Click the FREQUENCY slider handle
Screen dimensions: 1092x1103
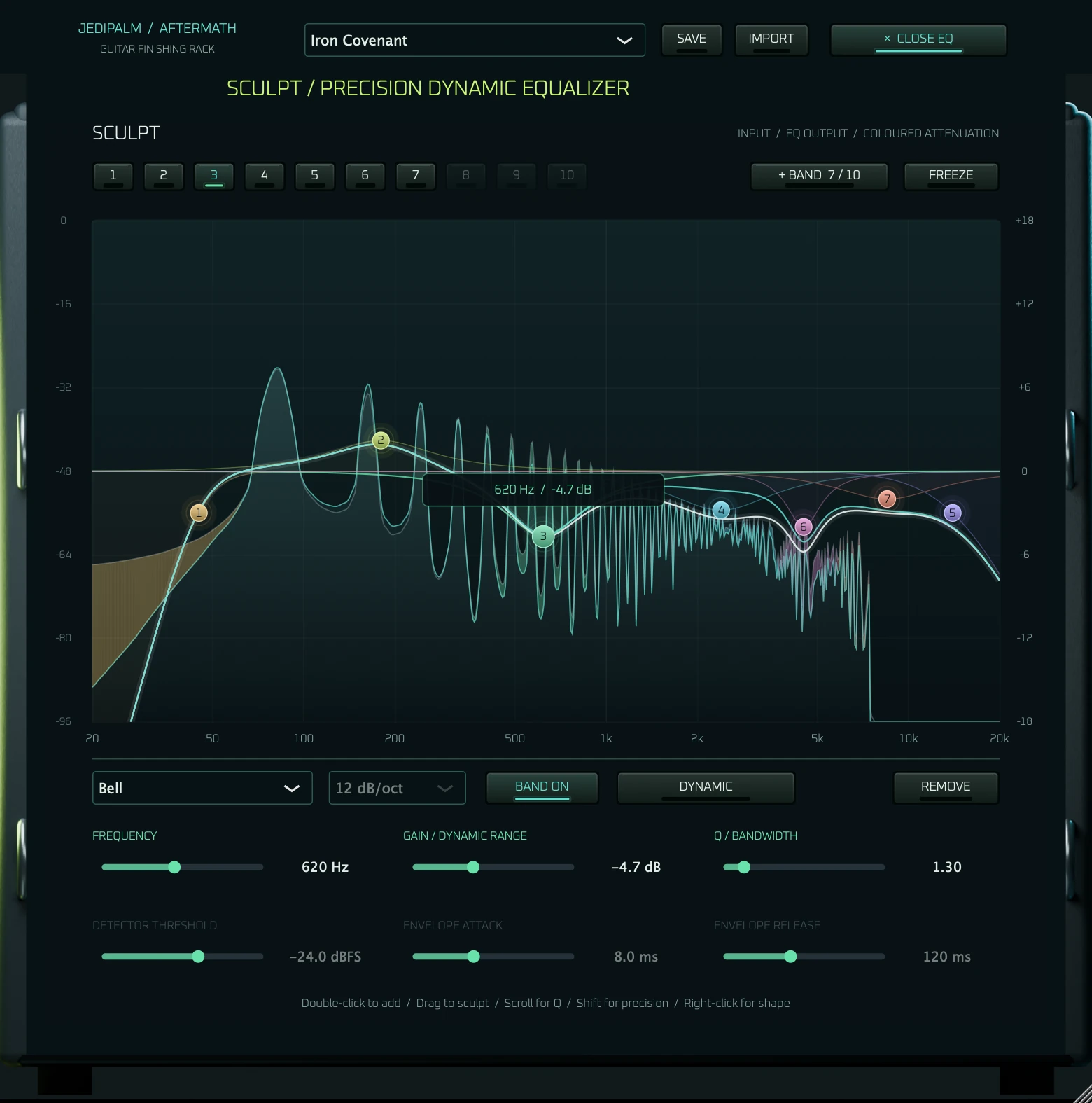coord(174,867)
